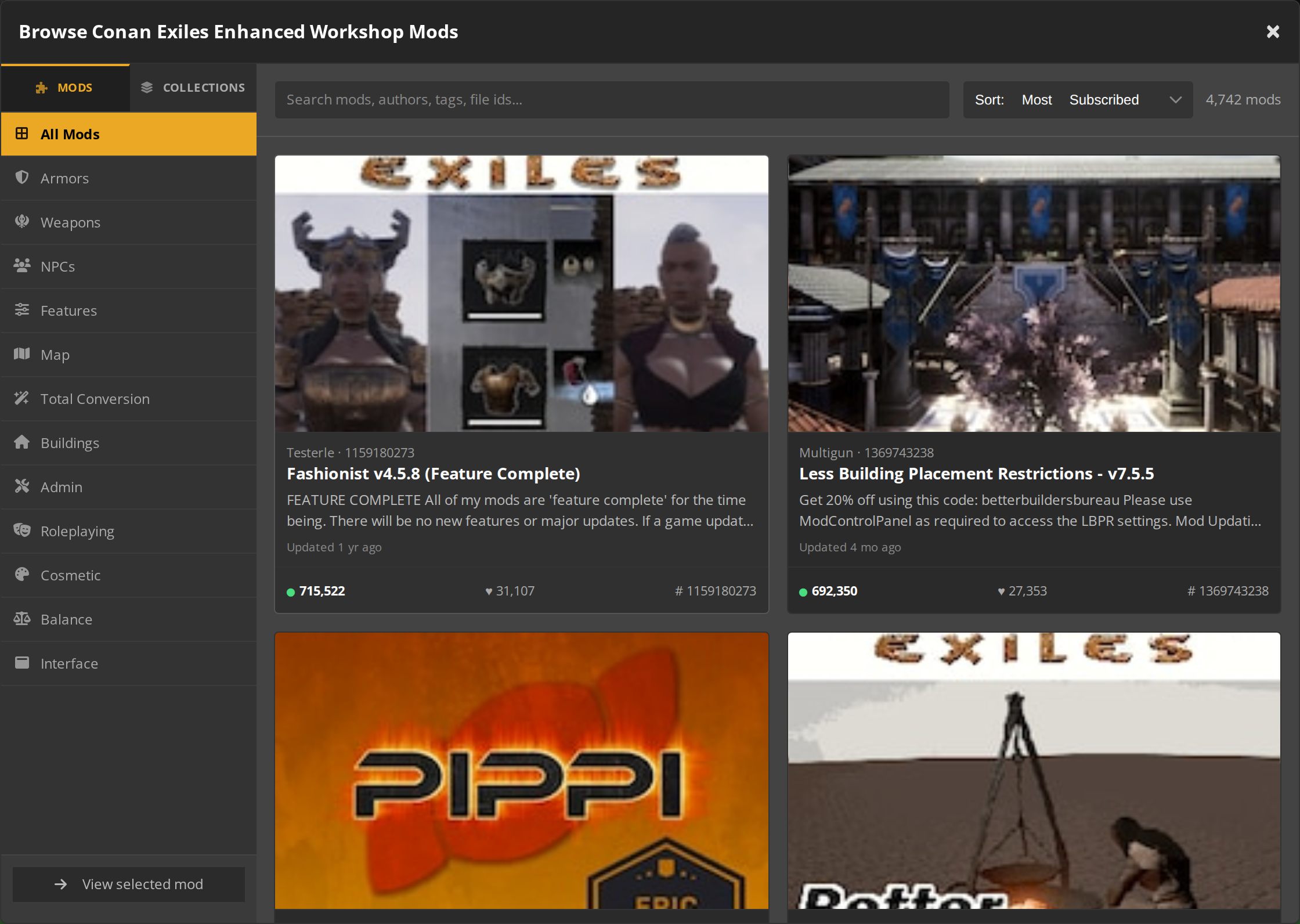Switch to the Collections tab
This screenshot has height=924, width=1300.
[193, 88]
